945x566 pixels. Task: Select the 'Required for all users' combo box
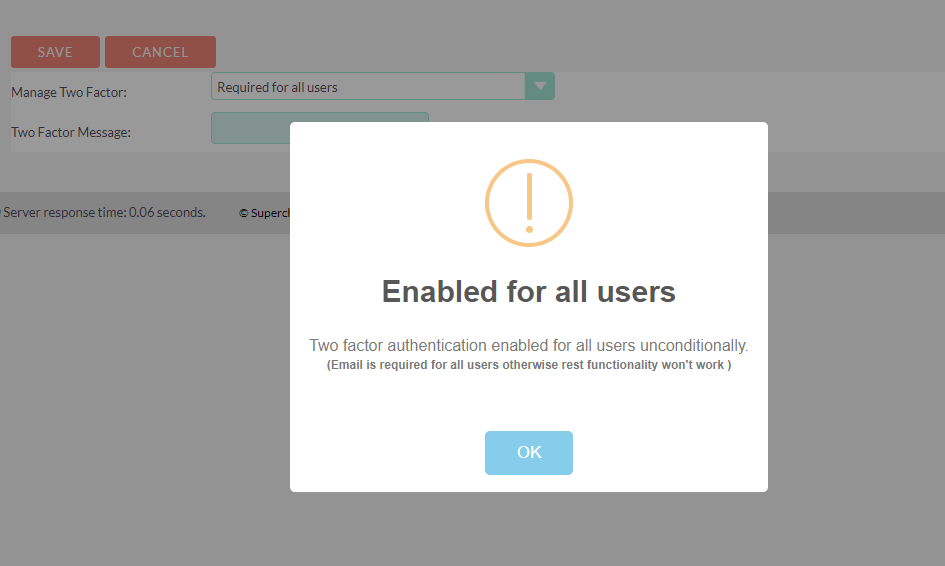[383, 86]
